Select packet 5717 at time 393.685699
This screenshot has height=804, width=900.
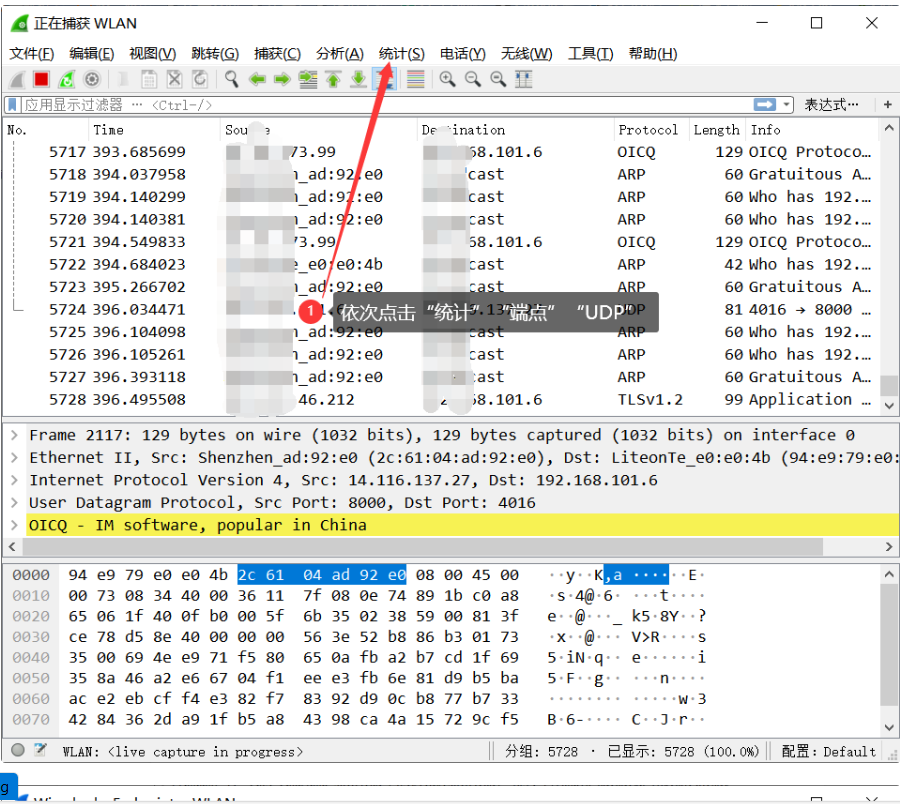pyautogui.click(x=441, y=152)
